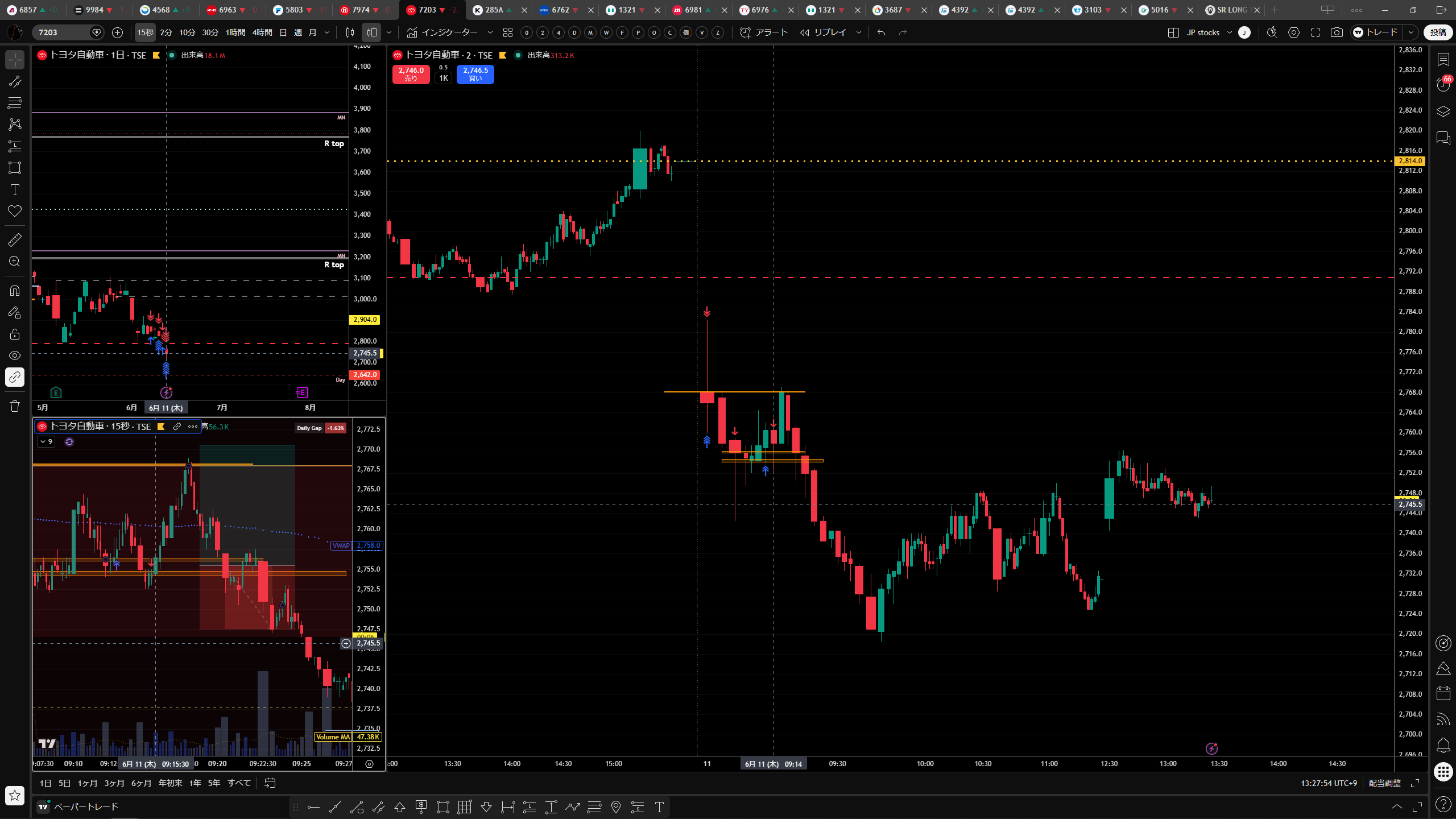Open the ペーパートレード trading panel
Viewport: 1456px width, 819px height.
tap(78, 806)
